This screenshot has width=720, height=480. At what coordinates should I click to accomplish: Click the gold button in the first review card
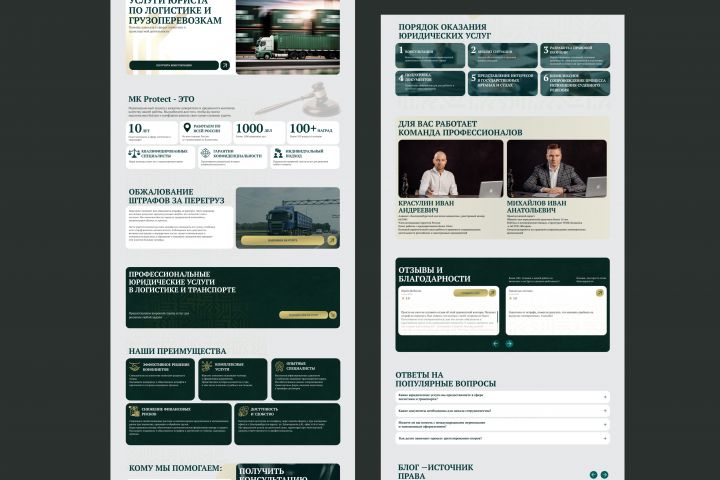pos(471,293)
